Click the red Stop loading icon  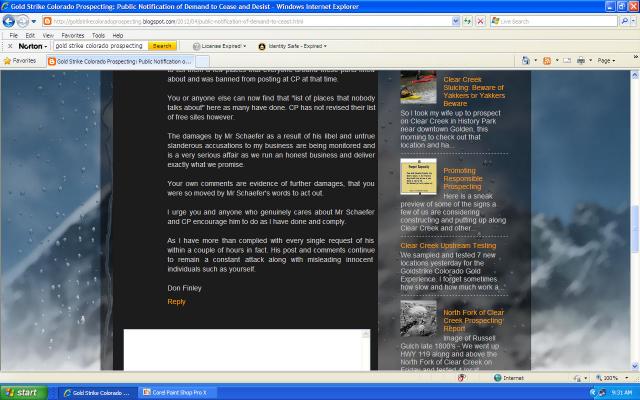tap(481, 21)
